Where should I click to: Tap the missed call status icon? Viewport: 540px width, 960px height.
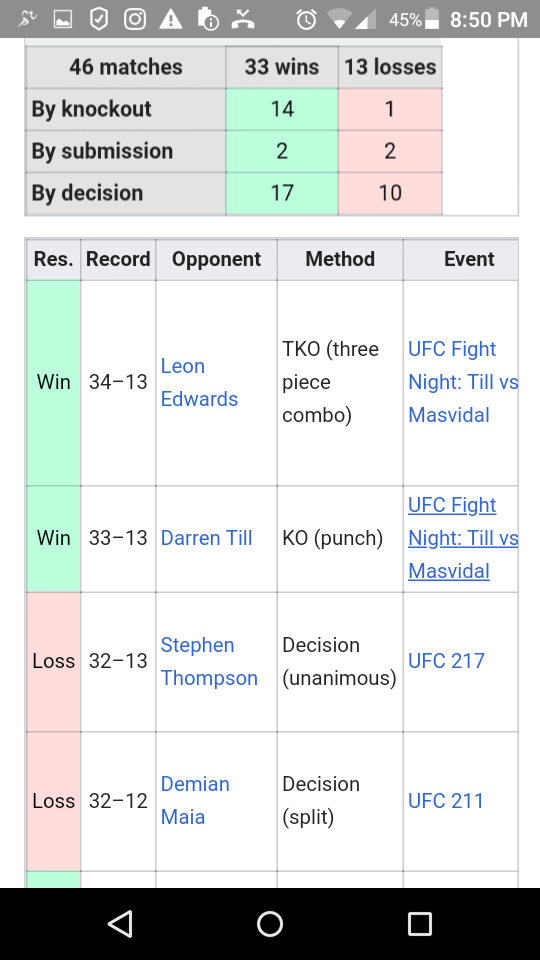click(x=243, y=20)
